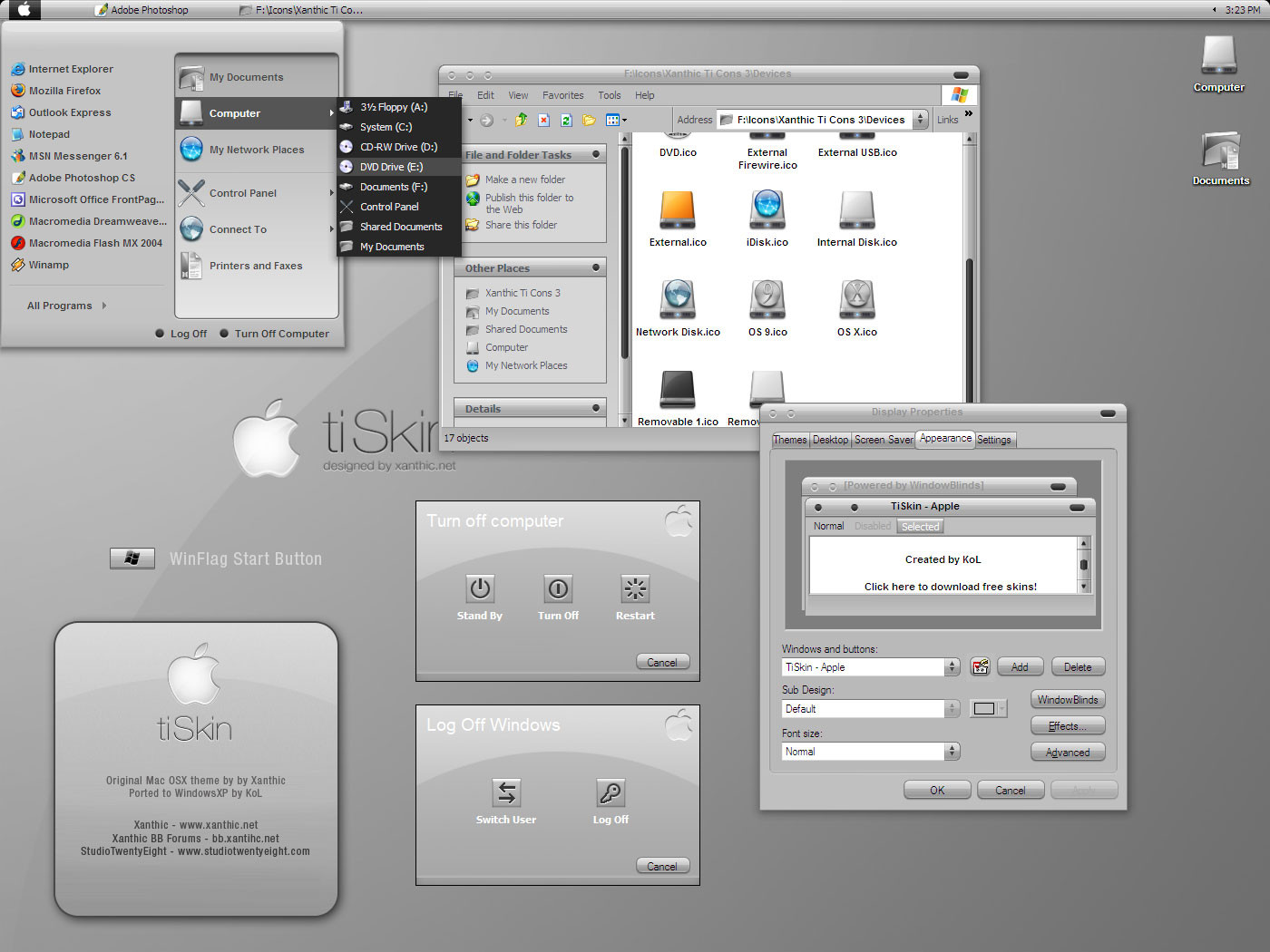1270x952 pixels.
Task: Click the Stand By power icon
Action: click(480, 589)
